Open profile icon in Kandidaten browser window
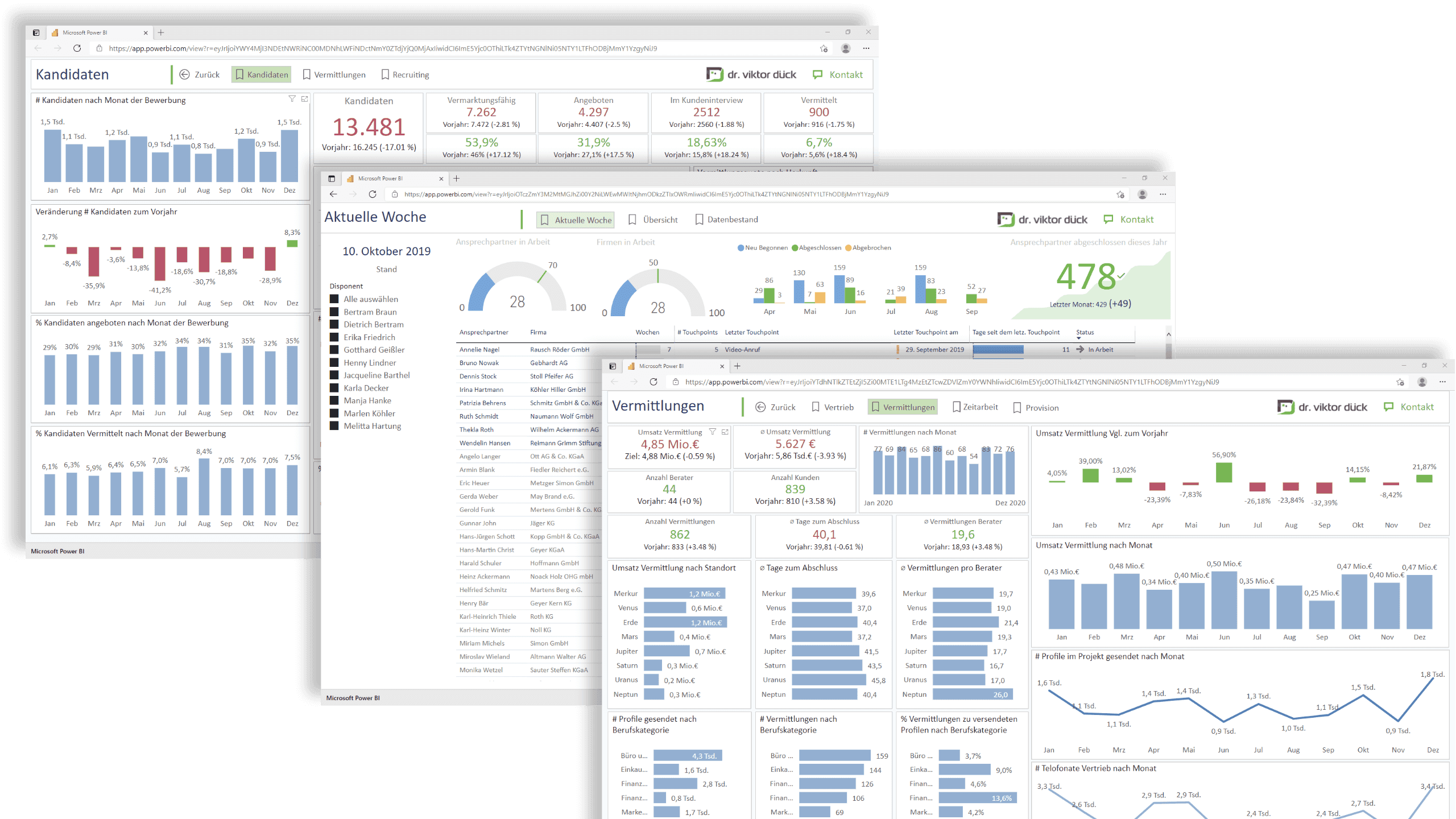The width and height of the screenshot is (1456, 819). click(x=846, y=49)
